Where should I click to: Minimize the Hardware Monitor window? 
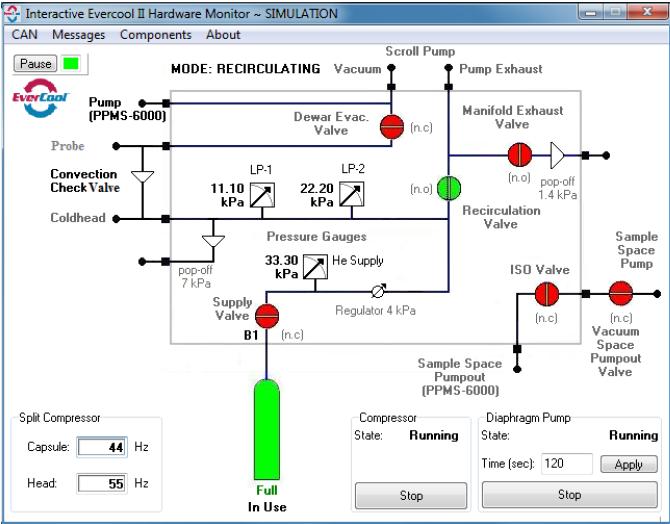click(591, 12)
